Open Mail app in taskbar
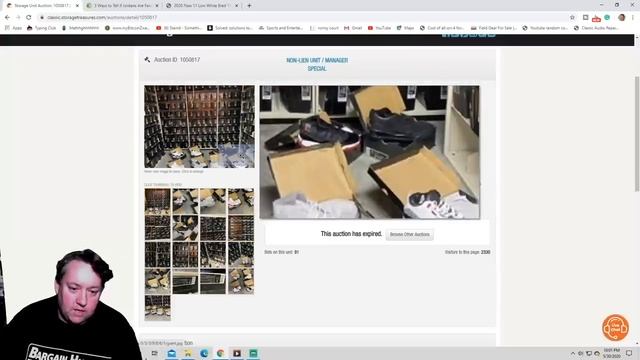This screenshot has height=360, width=640. [x=172, y=353]
